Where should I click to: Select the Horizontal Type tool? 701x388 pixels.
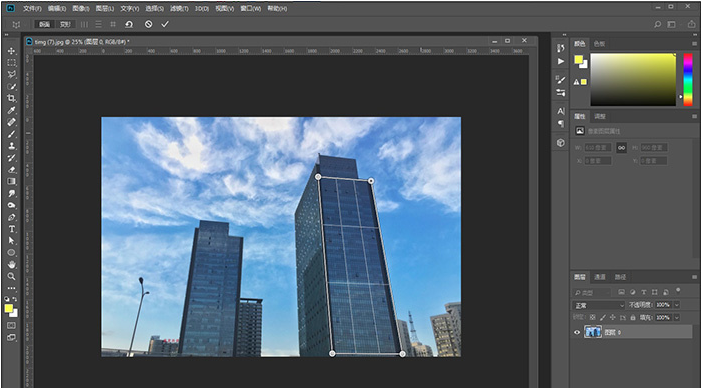coord(12,229)
